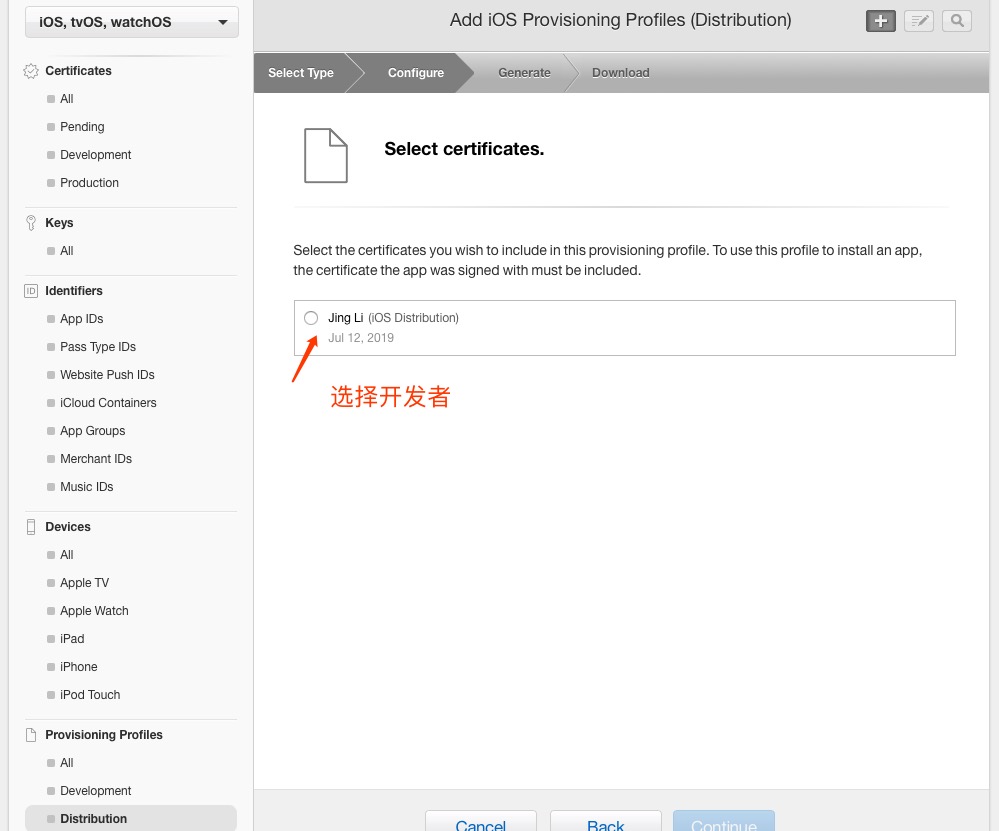This screenshot has height=831, width=999.
Task: Click the Certificates section seal icon
Action: click(31, 71)
